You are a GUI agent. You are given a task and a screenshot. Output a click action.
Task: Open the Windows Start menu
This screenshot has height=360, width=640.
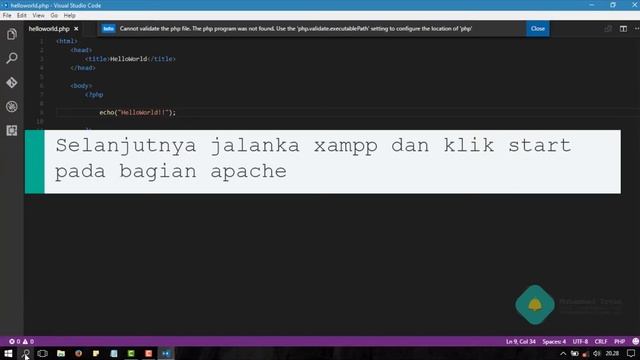(x=8, y=353)
